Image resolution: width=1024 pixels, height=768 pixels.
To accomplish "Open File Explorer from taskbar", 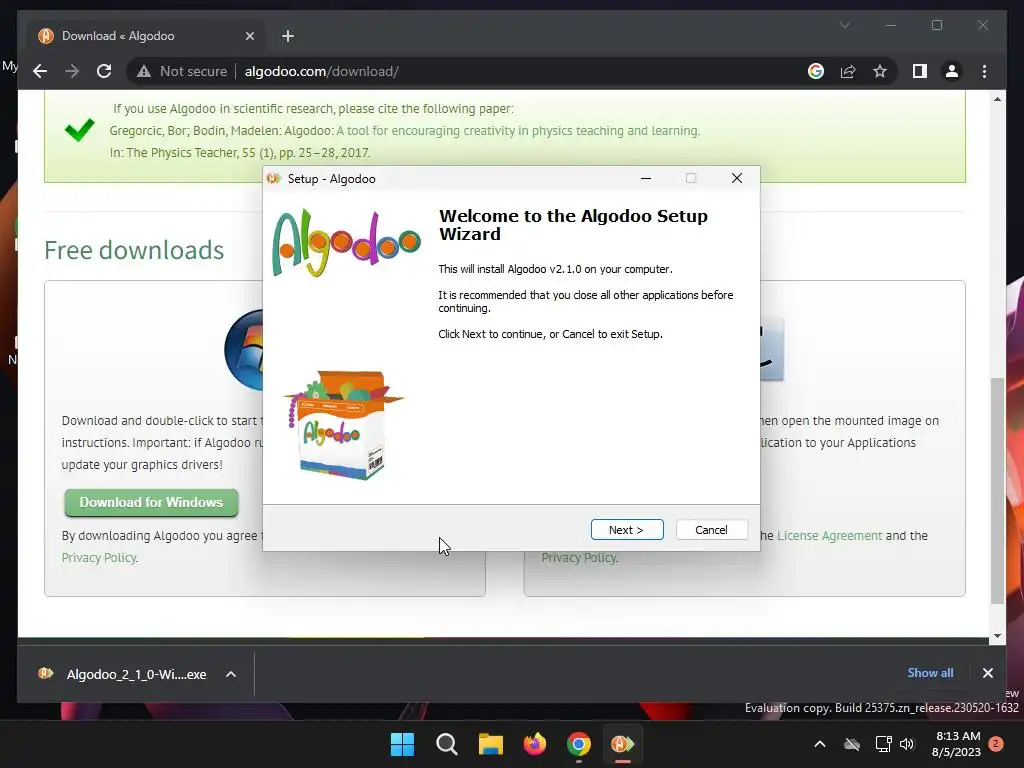I will click(490, 744).
